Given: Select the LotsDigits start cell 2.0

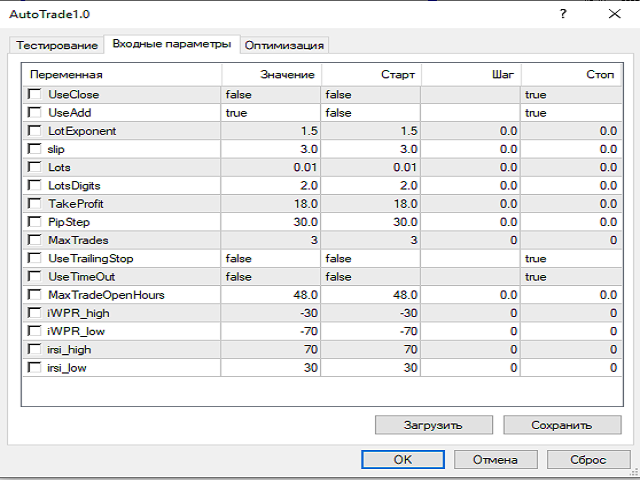Looking at the screenshot, I should coord(371,186).
